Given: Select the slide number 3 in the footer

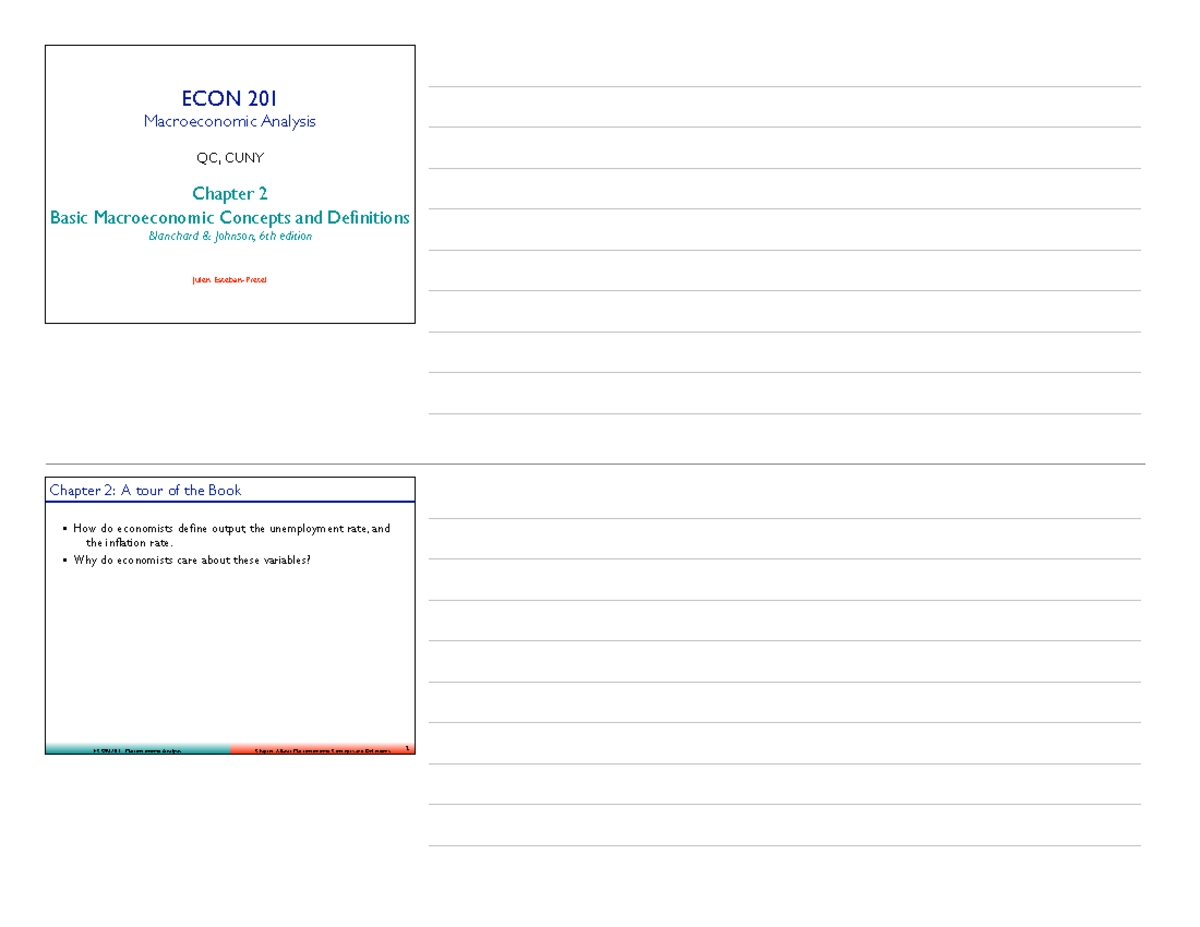Looking at the screenshot, I should pos(408,747).
